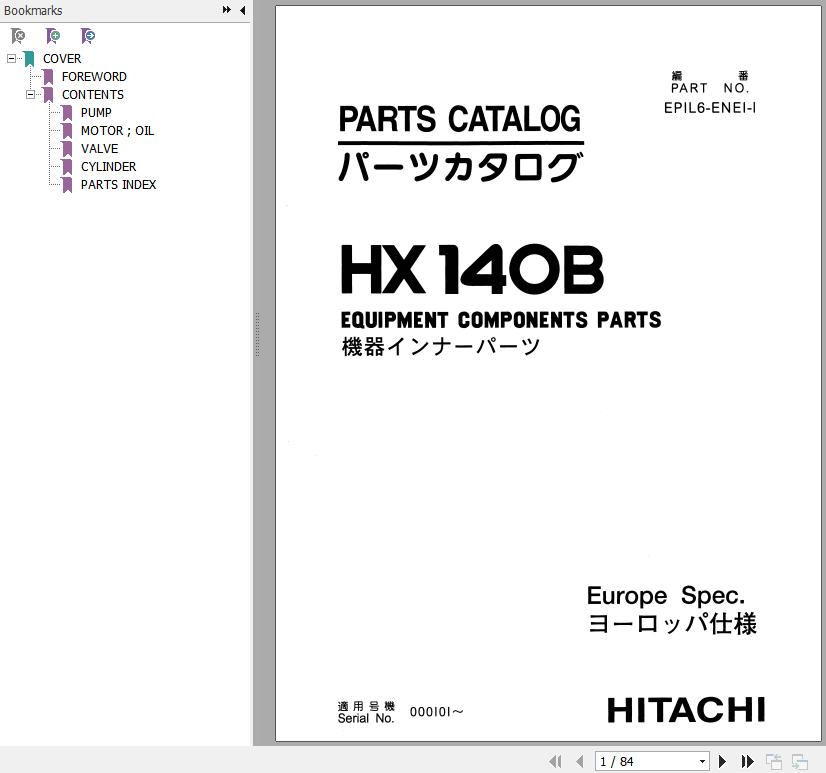
Task: Click the previous view icon
Action: [x=774, y=762]
